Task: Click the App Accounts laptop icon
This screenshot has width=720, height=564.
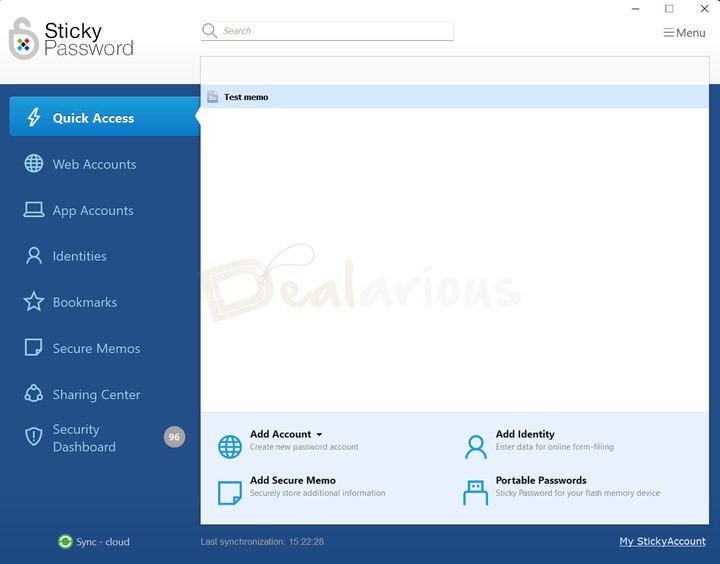Action: click(34, 210)
